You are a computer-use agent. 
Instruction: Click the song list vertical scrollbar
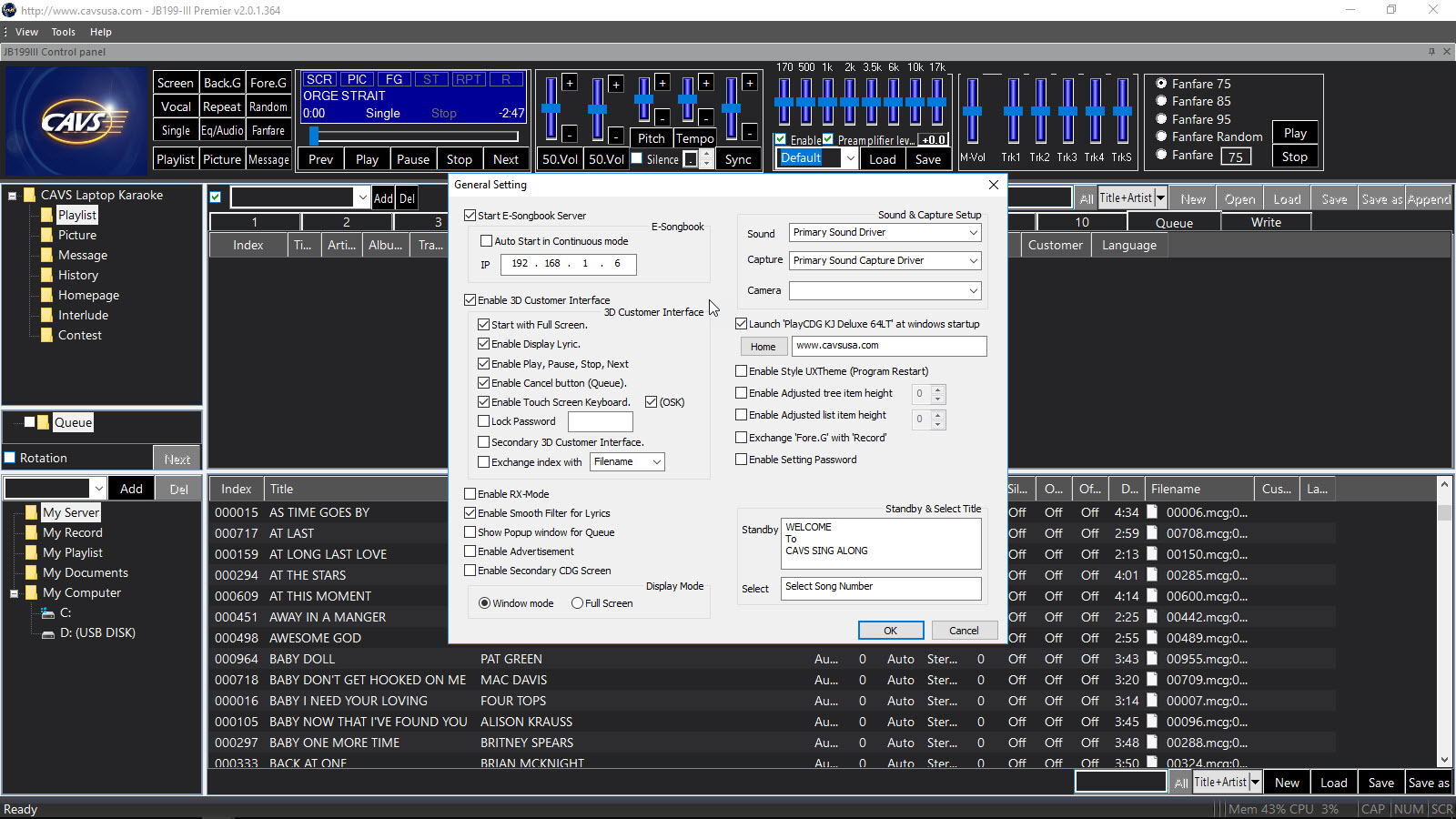(1444, 622)
